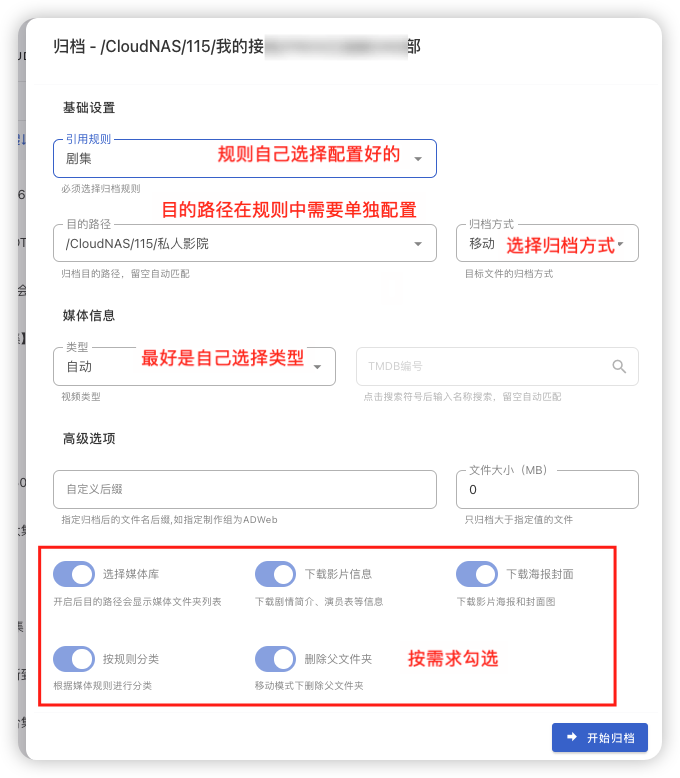Click the 文件大小（MB）input field
The image size is (680, 778).
tap(547, 489)
